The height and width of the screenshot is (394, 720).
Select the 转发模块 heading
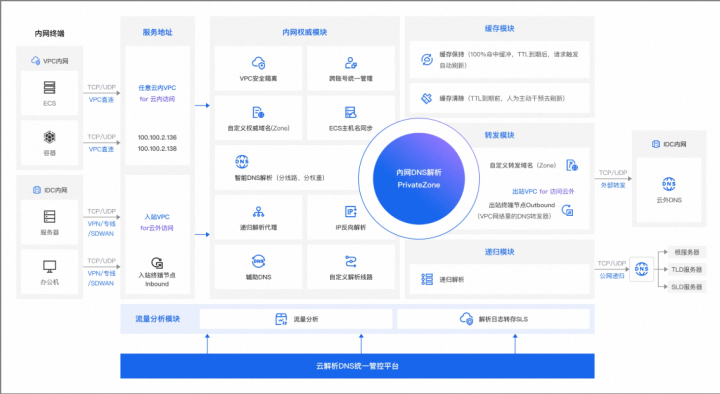(500, 135)
